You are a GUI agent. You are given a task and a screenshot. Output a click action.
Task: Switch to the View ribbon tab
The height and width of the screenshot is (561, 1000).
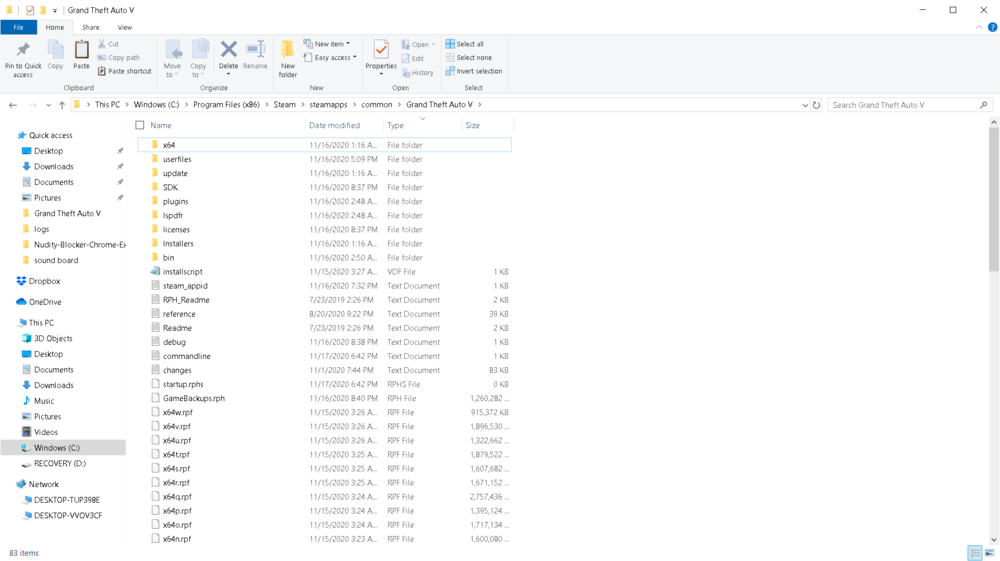124,27
